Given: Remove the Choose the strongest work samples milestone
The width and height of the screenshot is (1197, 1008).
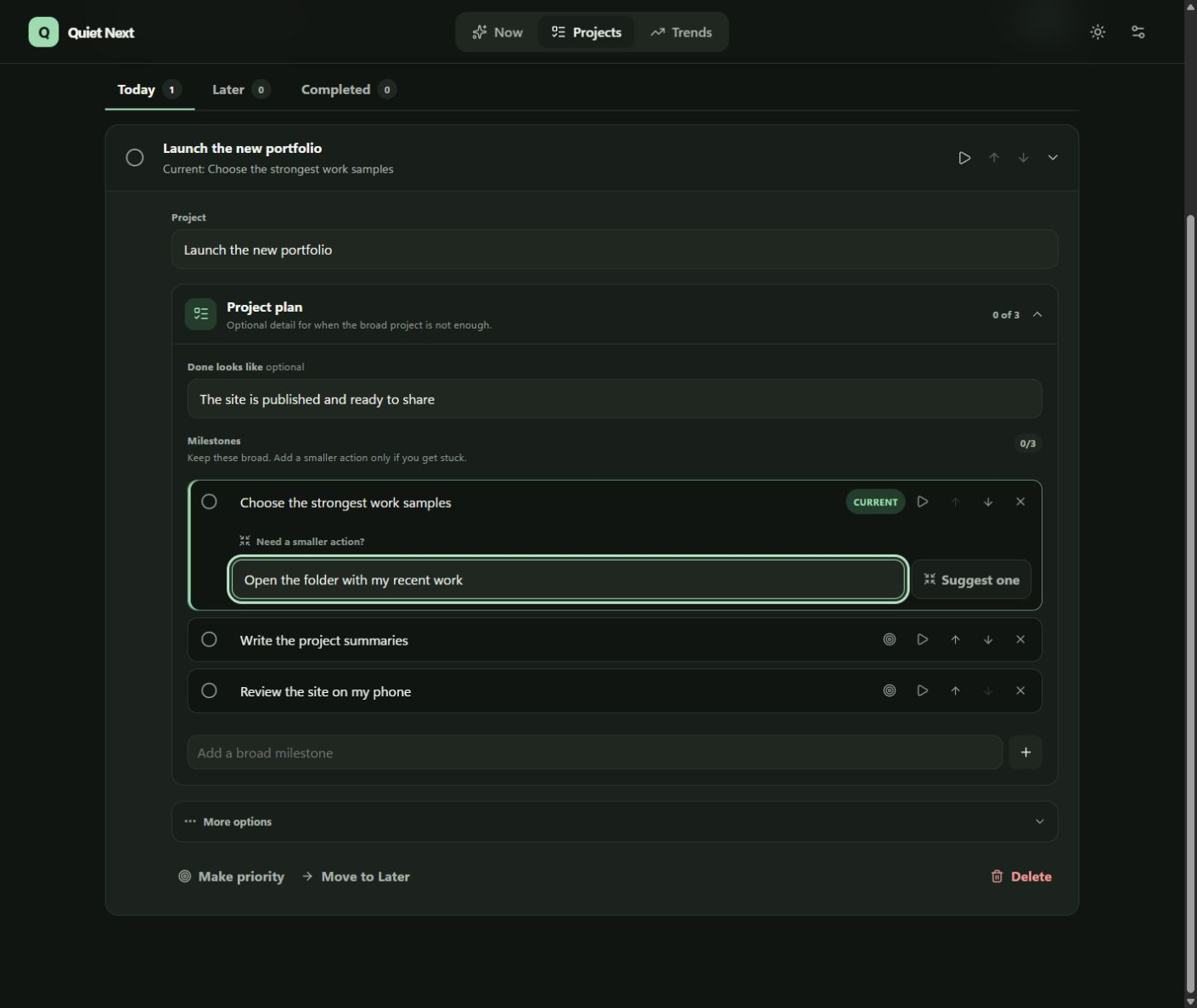Looking at the screenshot, I should click(x=1020, y=502).
